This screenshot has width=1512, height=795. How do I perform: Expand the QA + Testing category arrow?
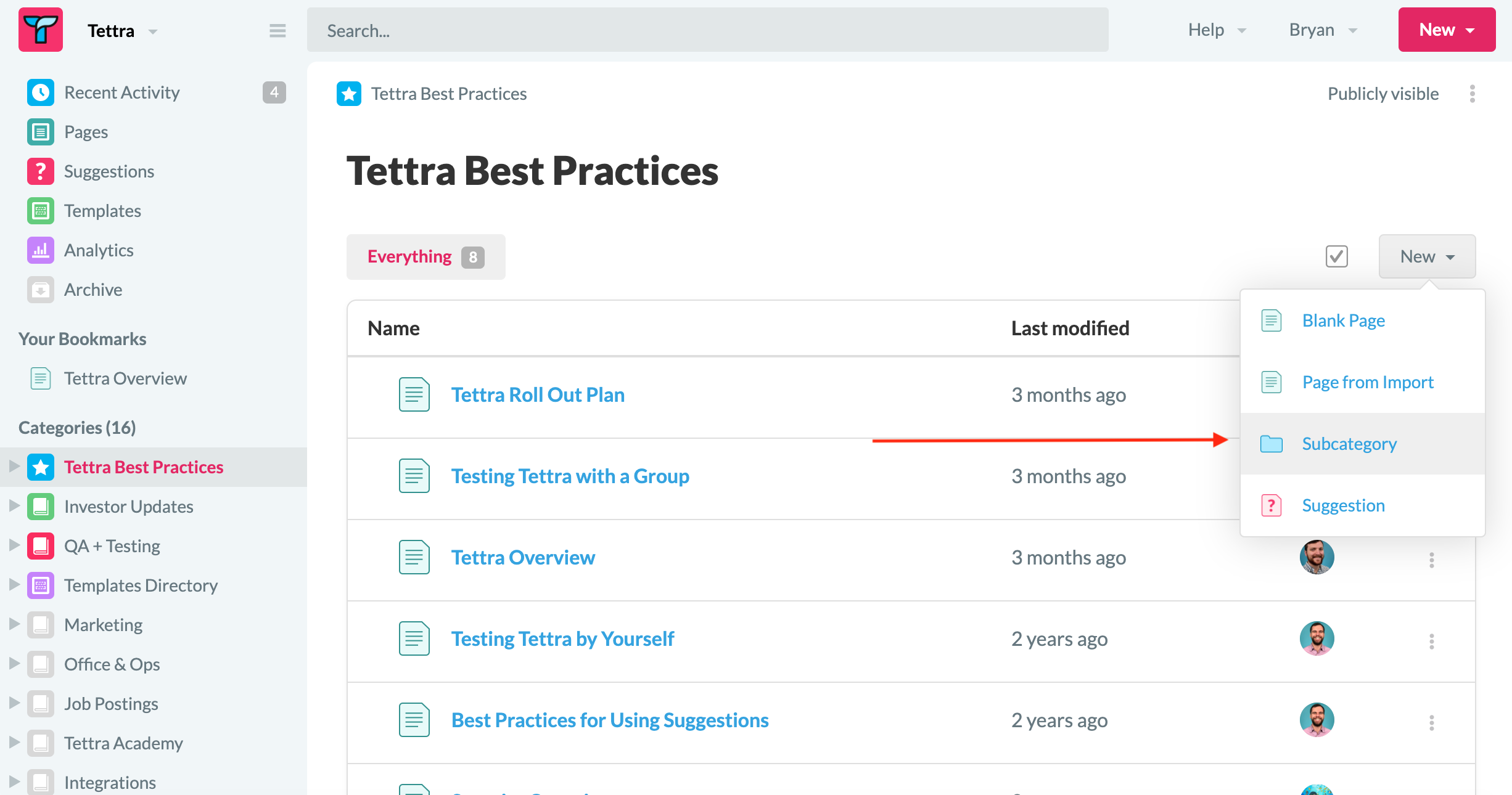tap(14, 545)
